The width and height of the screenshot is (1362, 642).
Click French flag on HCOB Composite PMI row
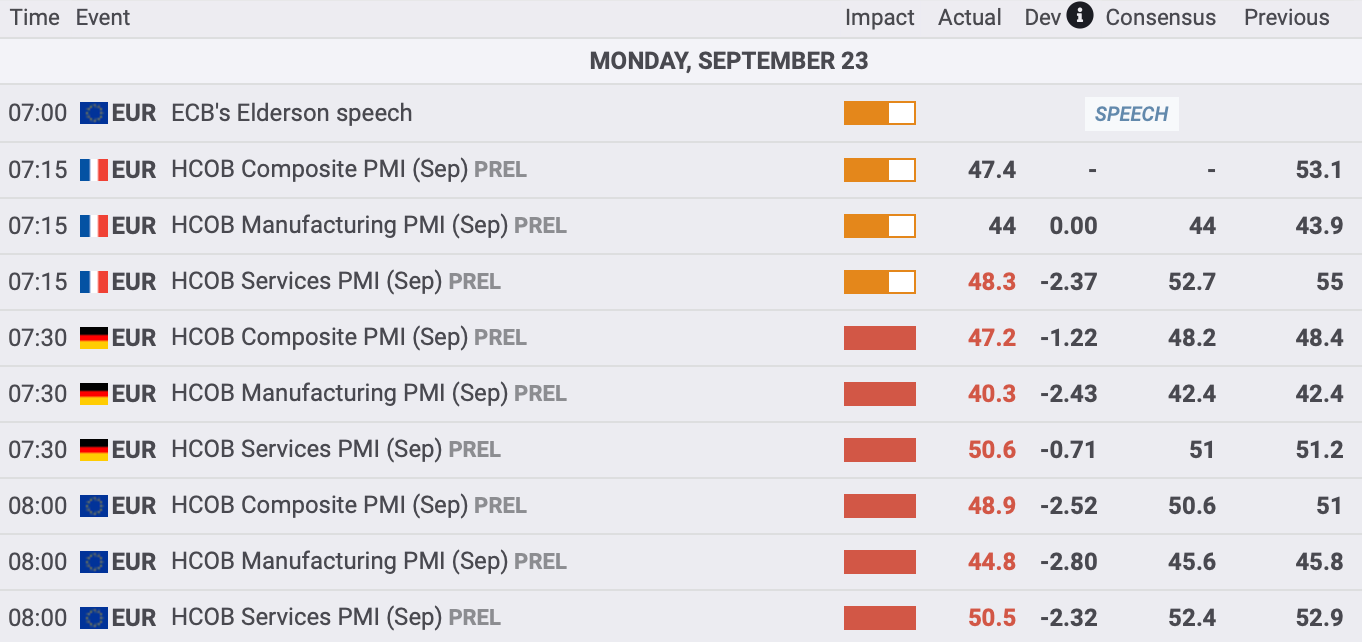click(94, 169)
